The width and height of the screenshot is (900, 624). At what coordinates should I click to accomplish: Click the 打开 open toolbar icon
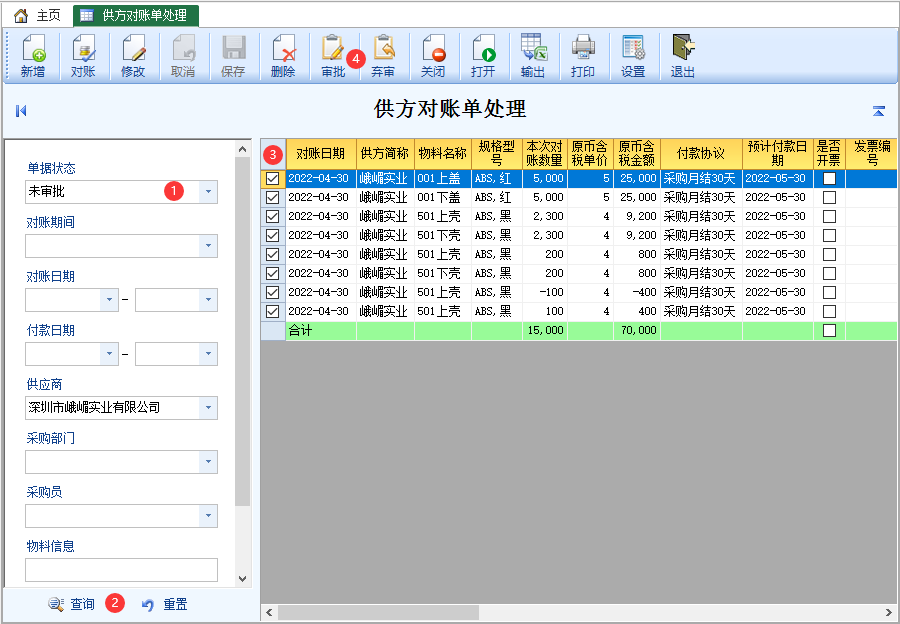tap(483, 56)
